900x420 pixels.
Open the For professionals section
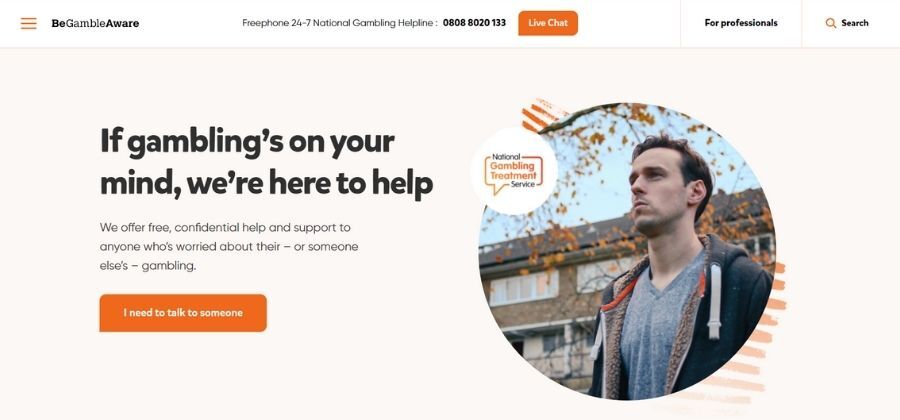[x=741, y=23]
